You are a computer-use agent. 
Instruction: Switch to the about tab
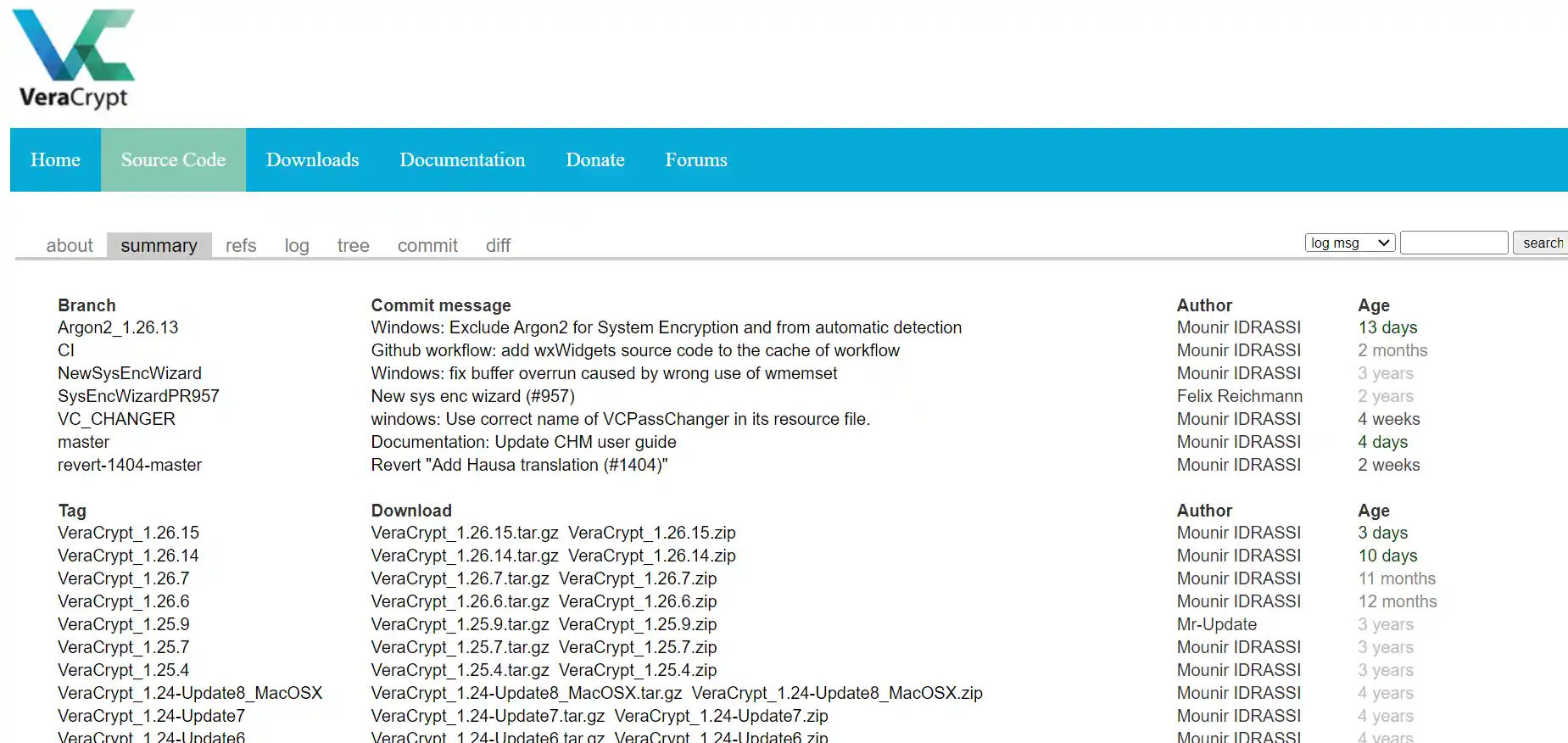(70, 245)
